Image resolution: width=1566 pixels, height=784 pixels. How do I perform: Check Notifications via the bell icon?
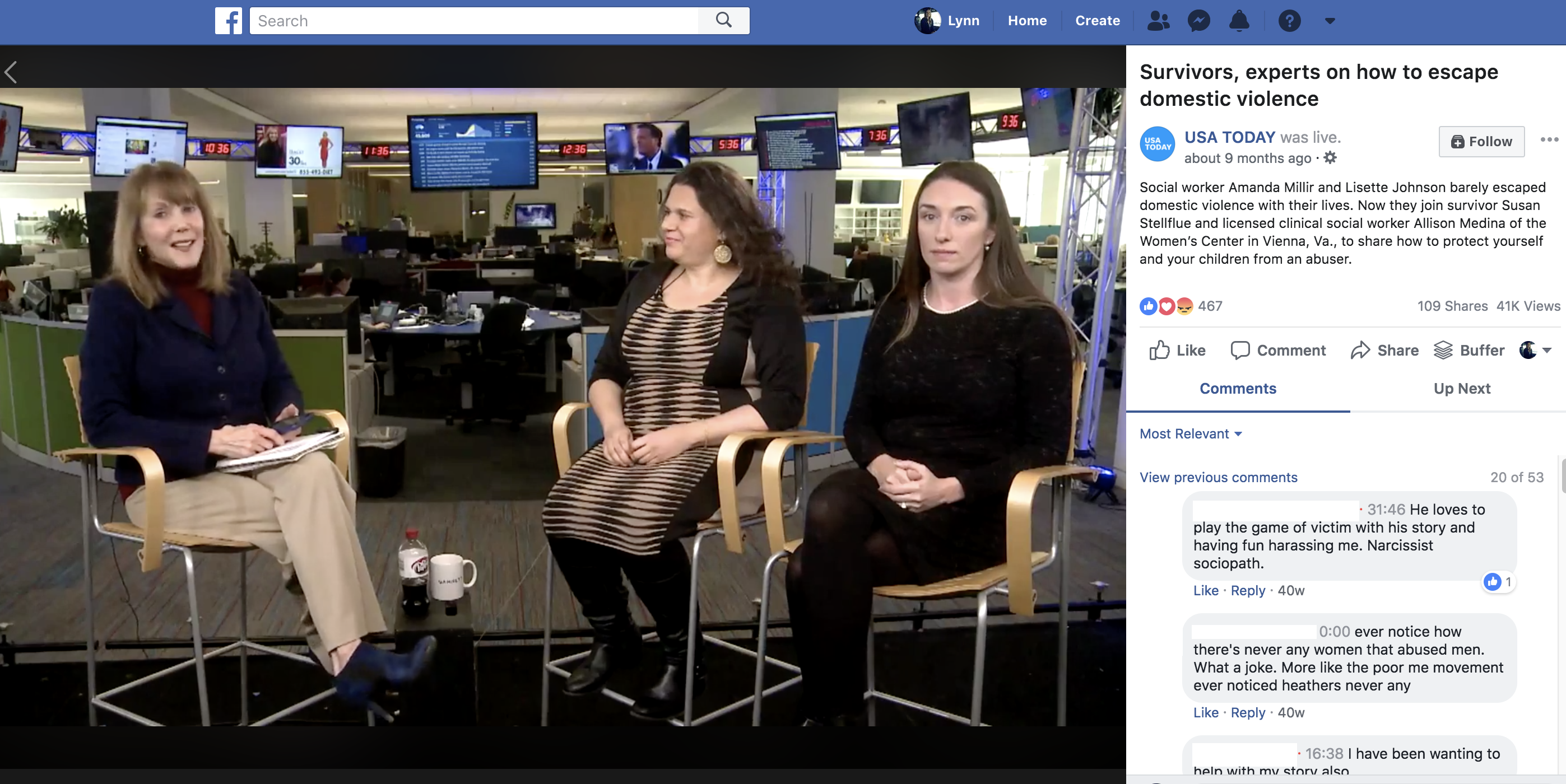(x=1240, y=21)
